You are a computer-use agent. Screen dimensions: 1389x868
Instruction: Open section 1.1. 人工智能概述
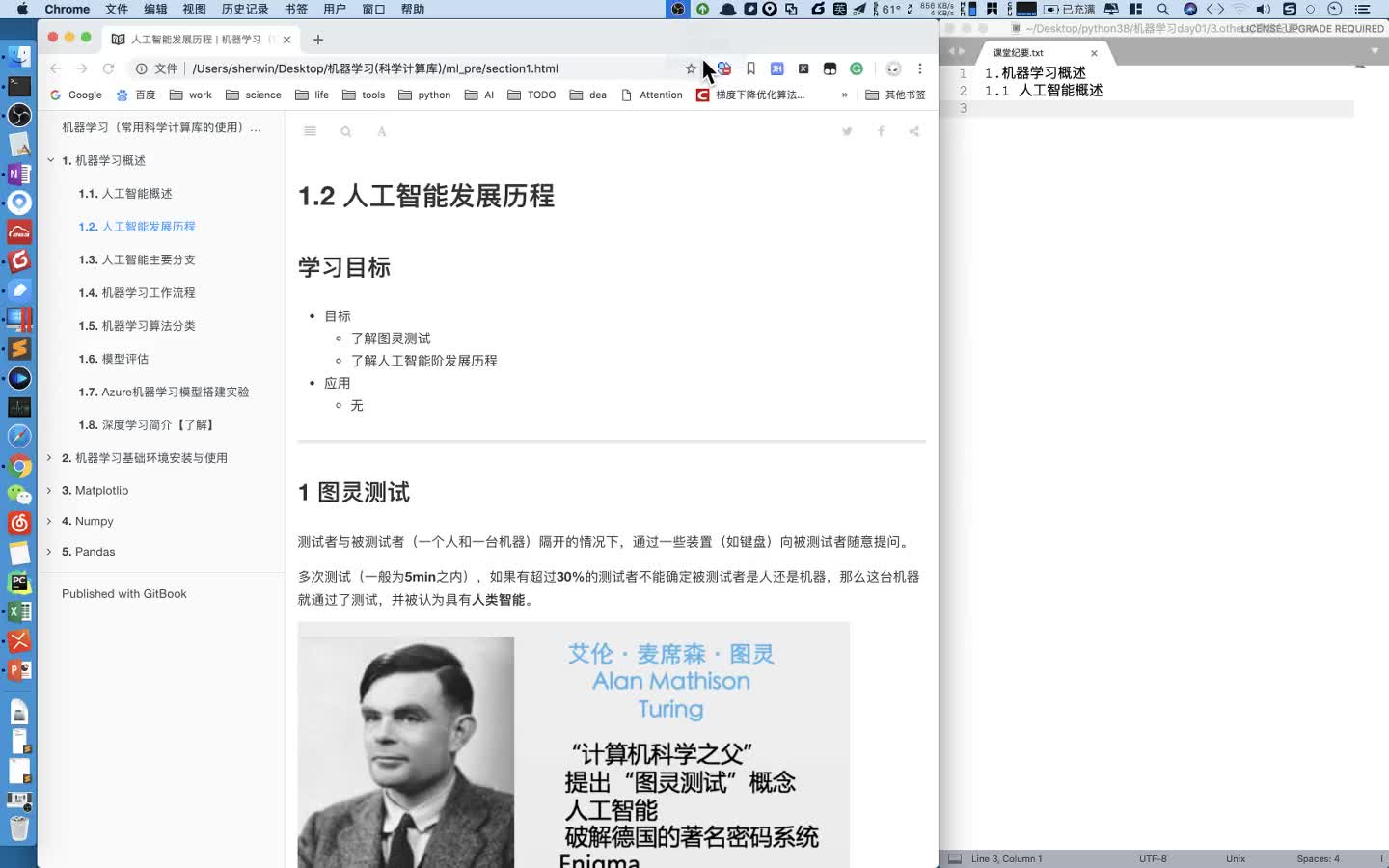point(125,194)
